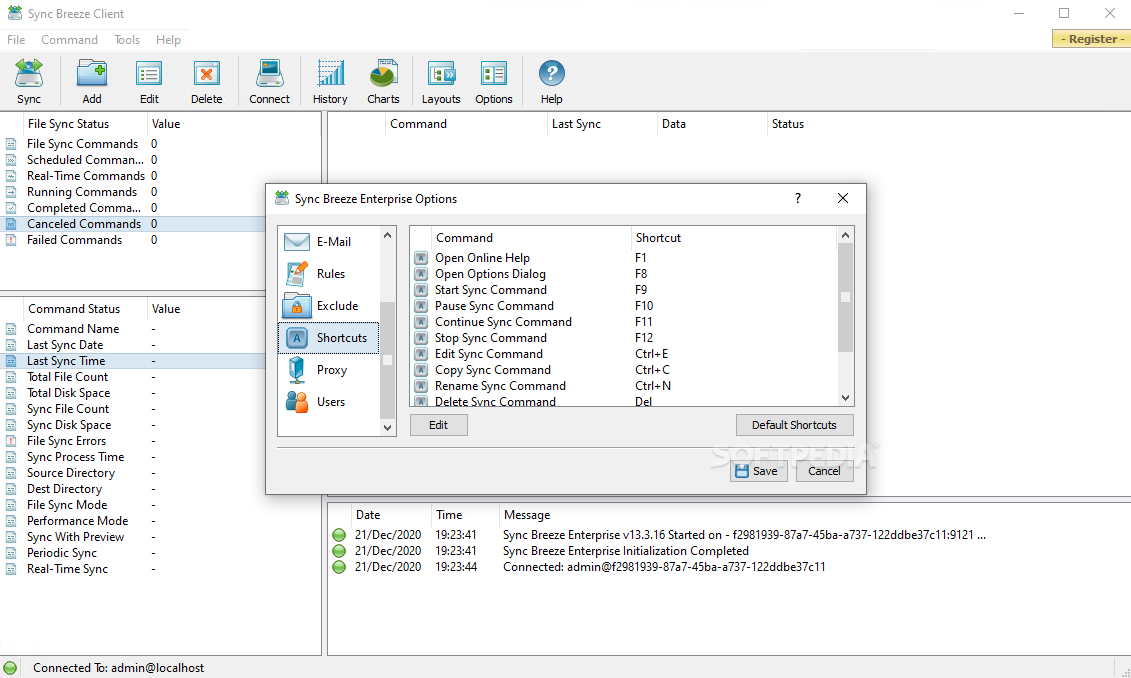This screenshot has width=1131, height=678.
Task: Click the Delete toolbar icon
Action: pos(206,82)
